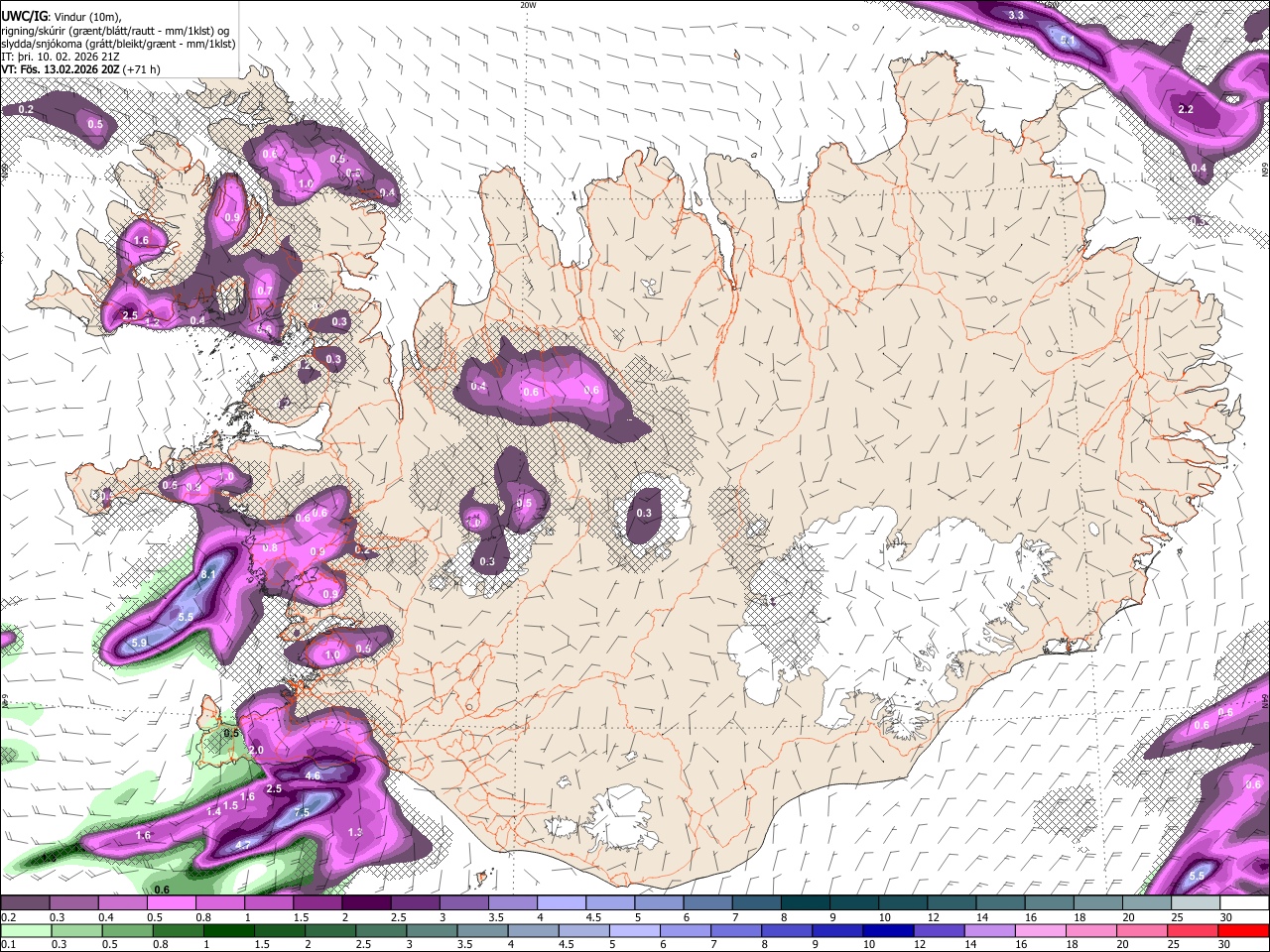Select the '8.1' precipitation value on the map

pos(208,574)
